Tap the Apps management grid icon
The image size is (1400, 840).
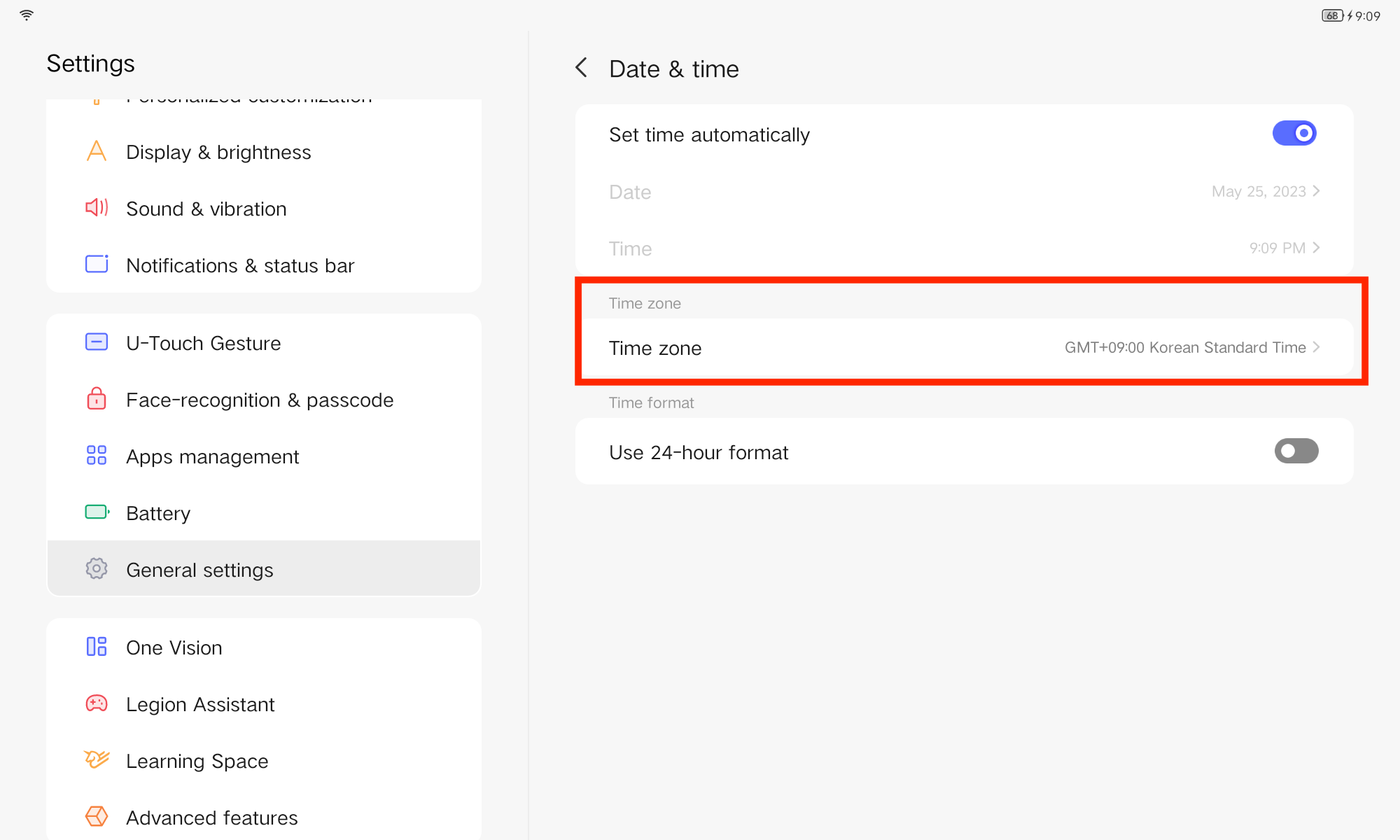(97, 456)
